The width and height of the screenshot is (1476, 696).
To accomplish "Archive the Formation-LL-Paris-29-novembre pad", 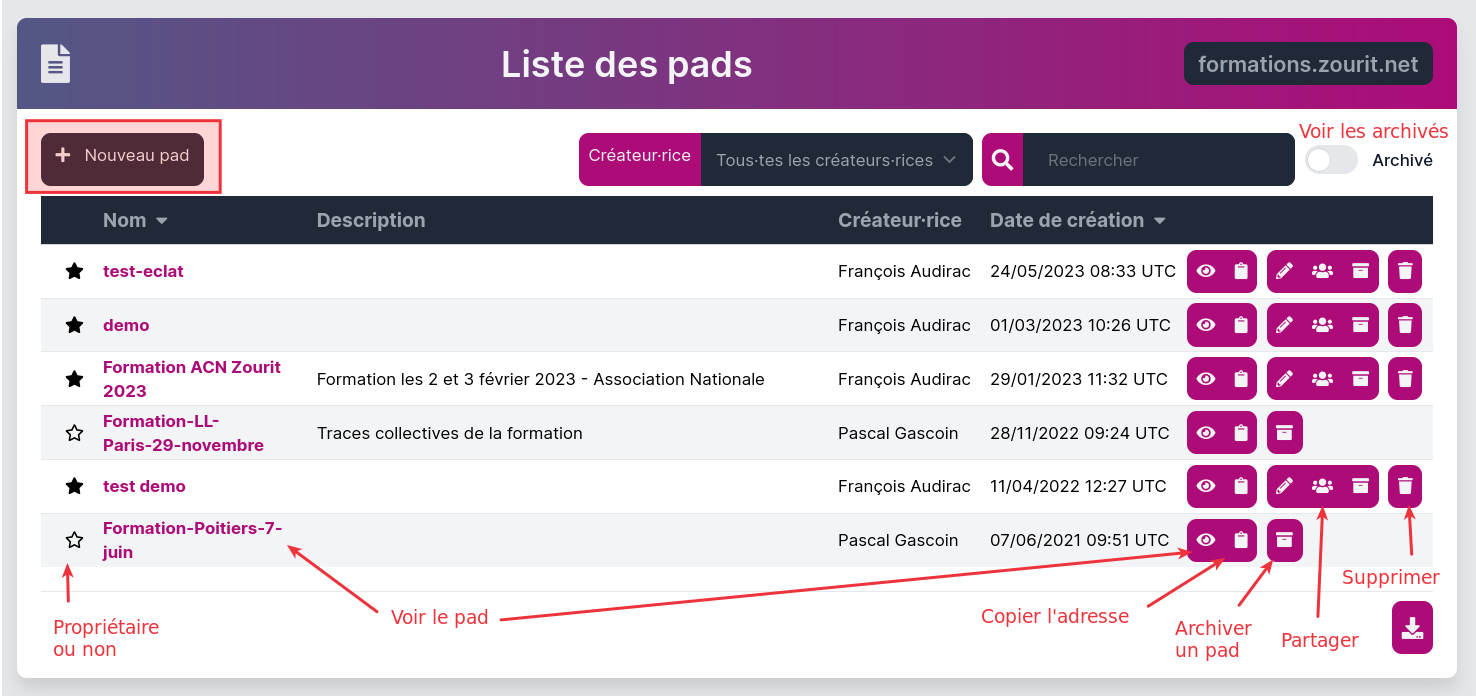I will coord(1285,433).
